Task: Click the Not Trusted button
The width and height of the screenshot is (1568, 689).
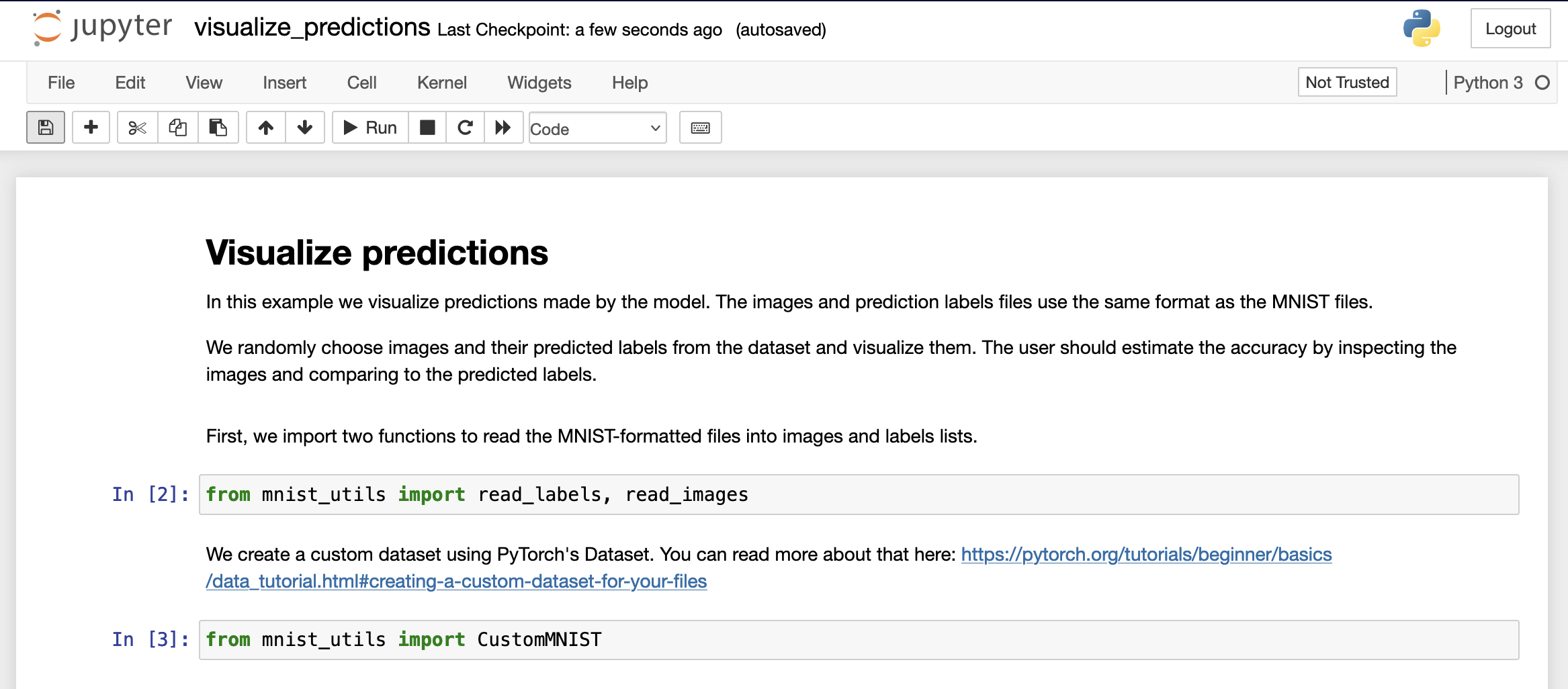Action: click(x=1346, y=82)
